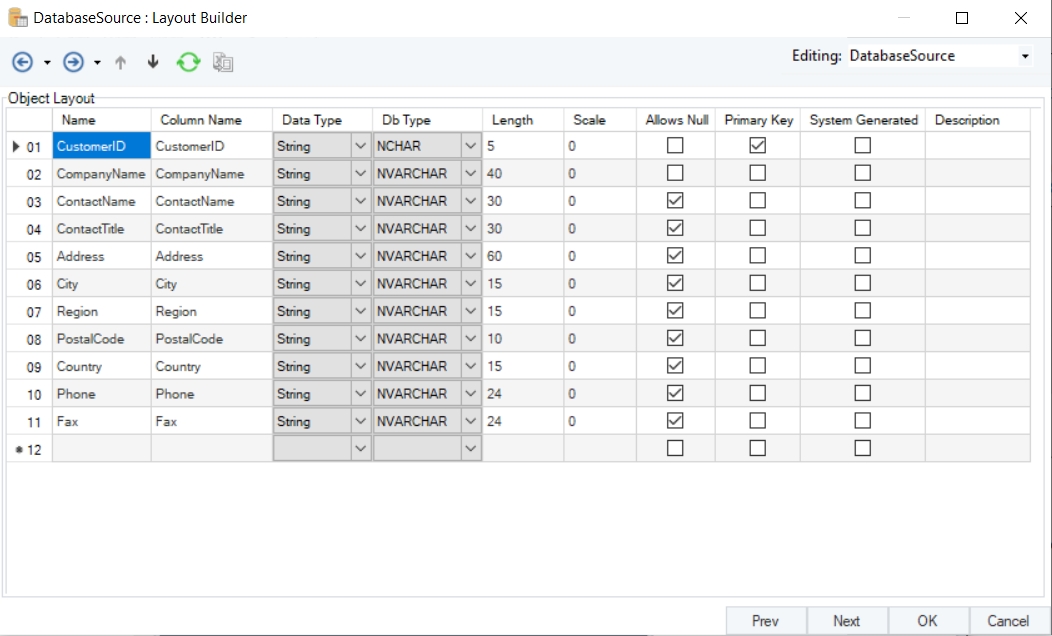Image resolution: width=1052 pixels, height=636 pixels.
Task: Select the row 01 header arrow
Action: [16, 146]
